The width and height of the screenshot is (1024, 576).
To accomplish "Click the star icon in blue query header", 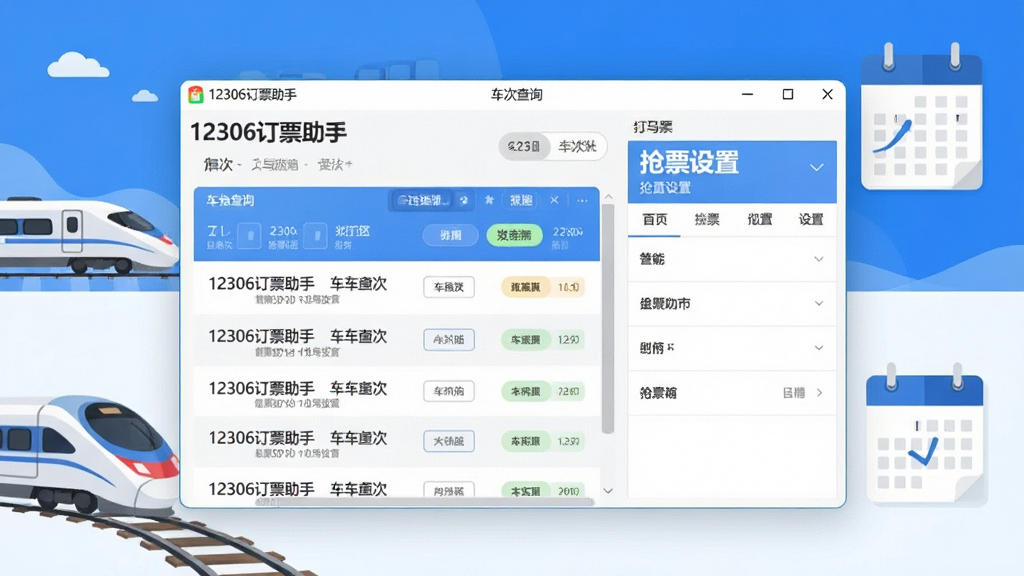I will click(489, 200).
